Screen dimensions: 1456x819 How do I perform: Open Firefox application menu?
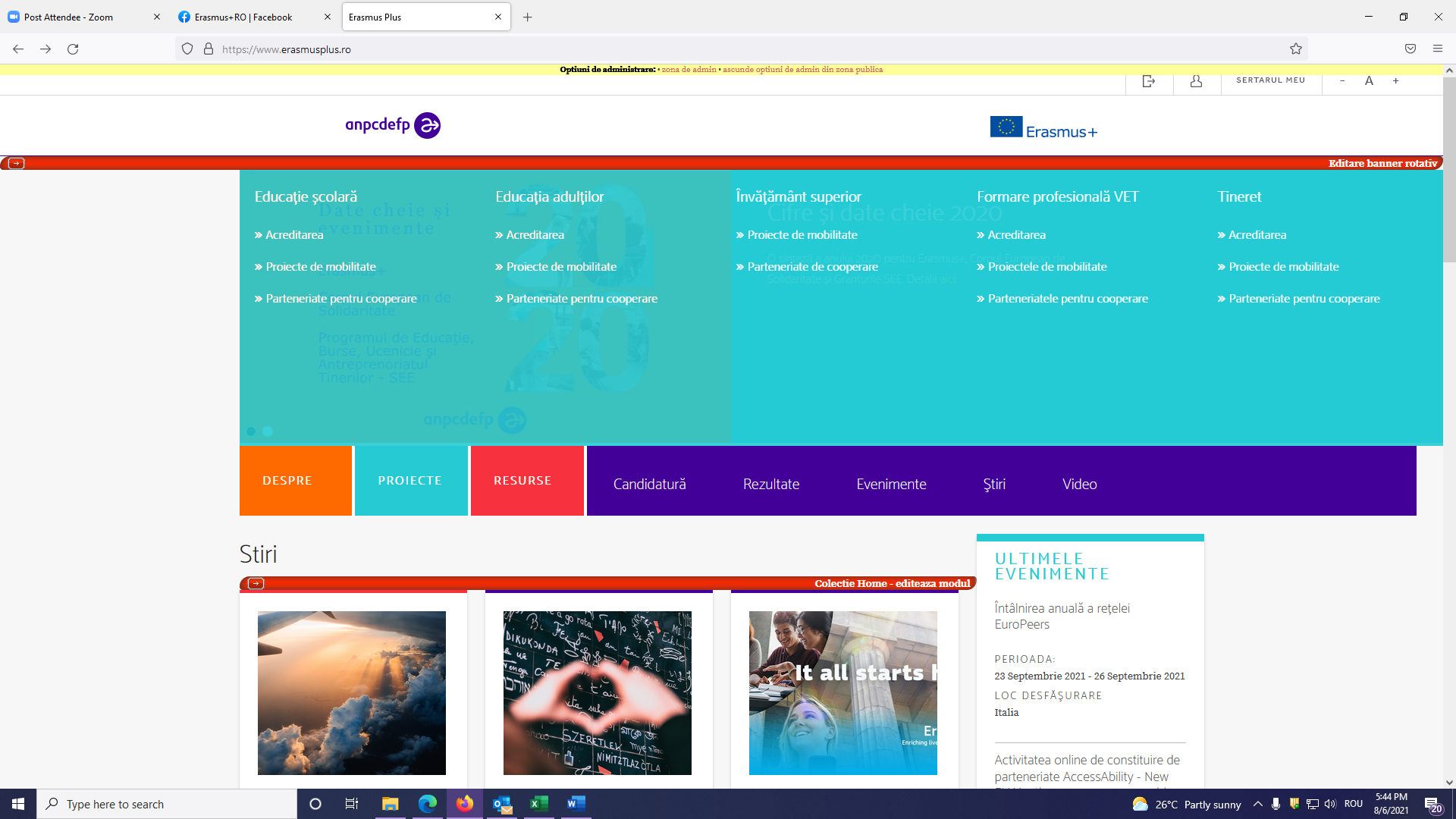tap(1438, 49)
